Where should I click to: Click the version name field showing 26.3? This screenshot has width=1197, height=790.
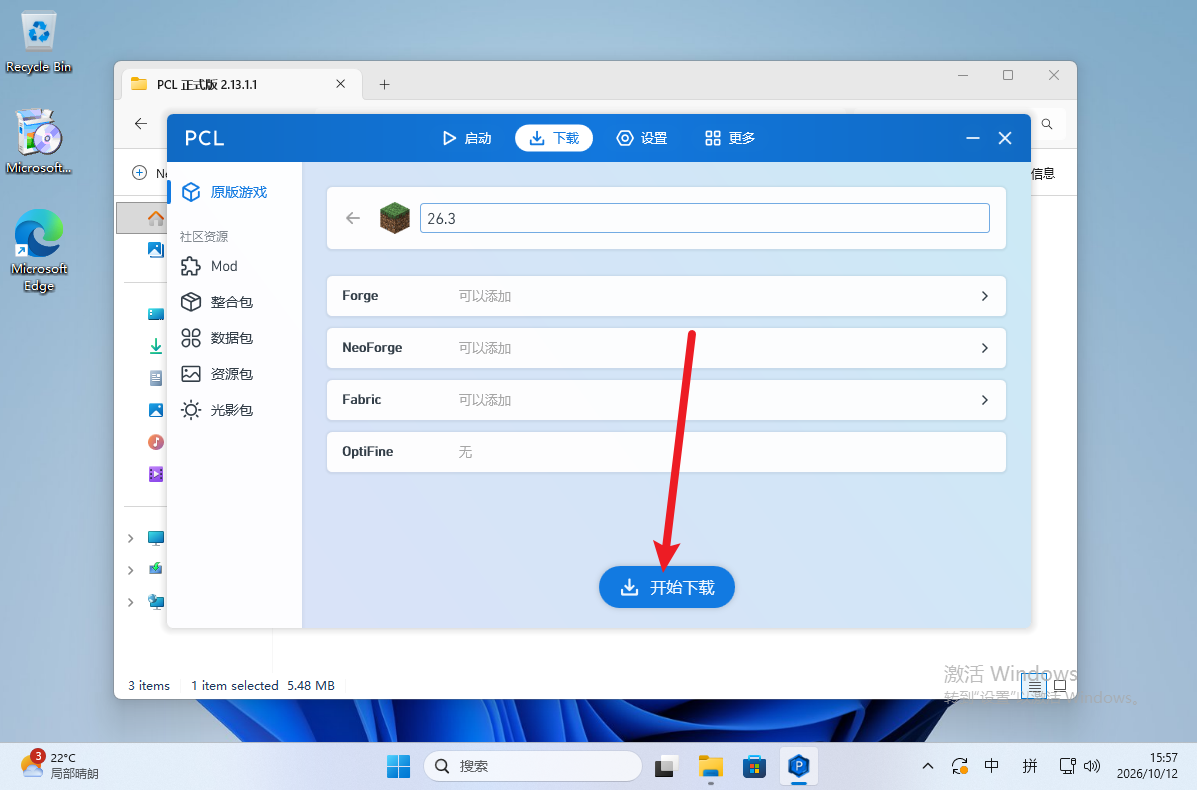click(705, 218)
